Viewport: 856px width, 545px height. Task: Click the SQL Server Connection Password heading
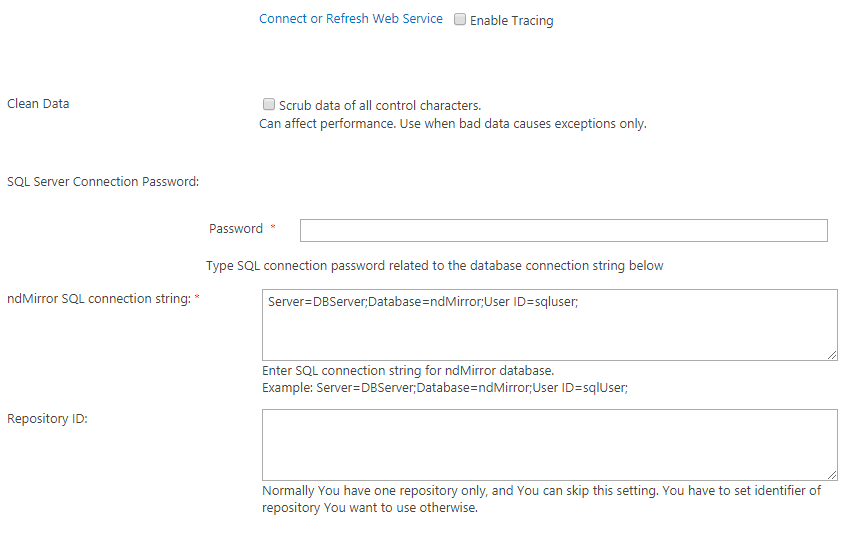[x=103, y=182]
